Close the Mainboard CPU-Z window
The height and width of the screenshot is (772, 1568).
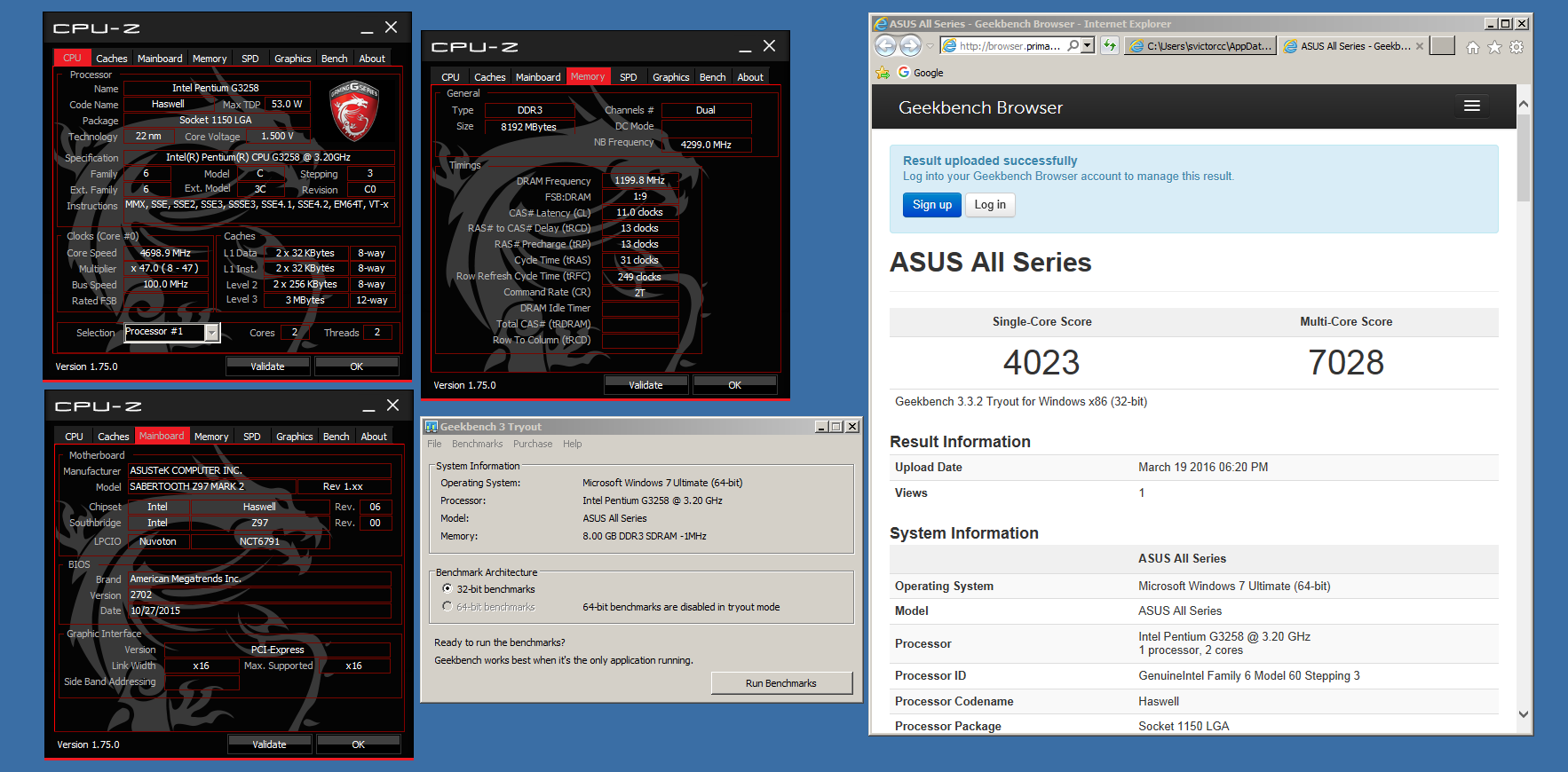[x=392, y=406]
